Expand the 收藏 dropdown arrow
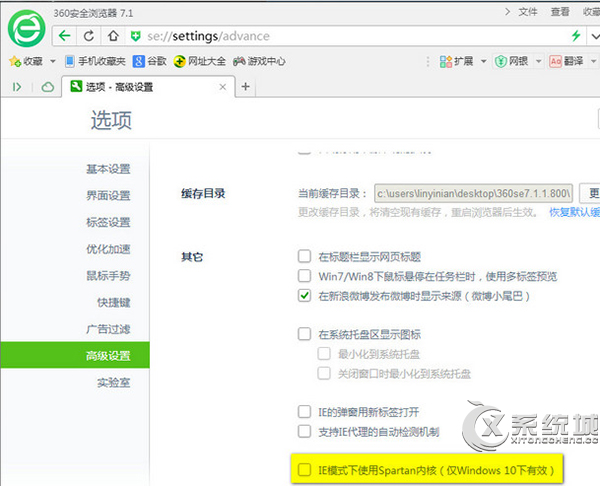The image size is (600, 486). pos(53,61)
